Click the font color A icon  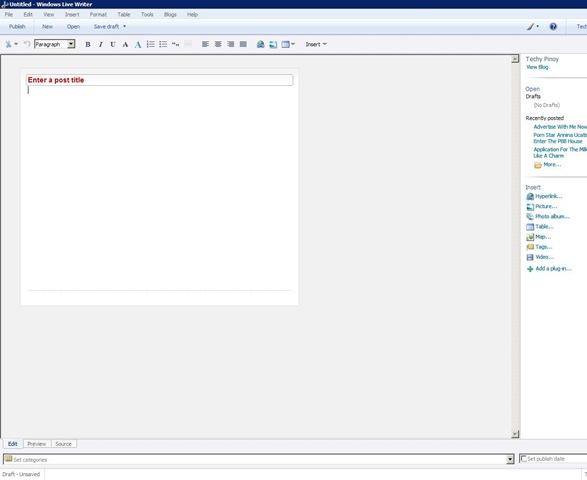pos(138,44)
